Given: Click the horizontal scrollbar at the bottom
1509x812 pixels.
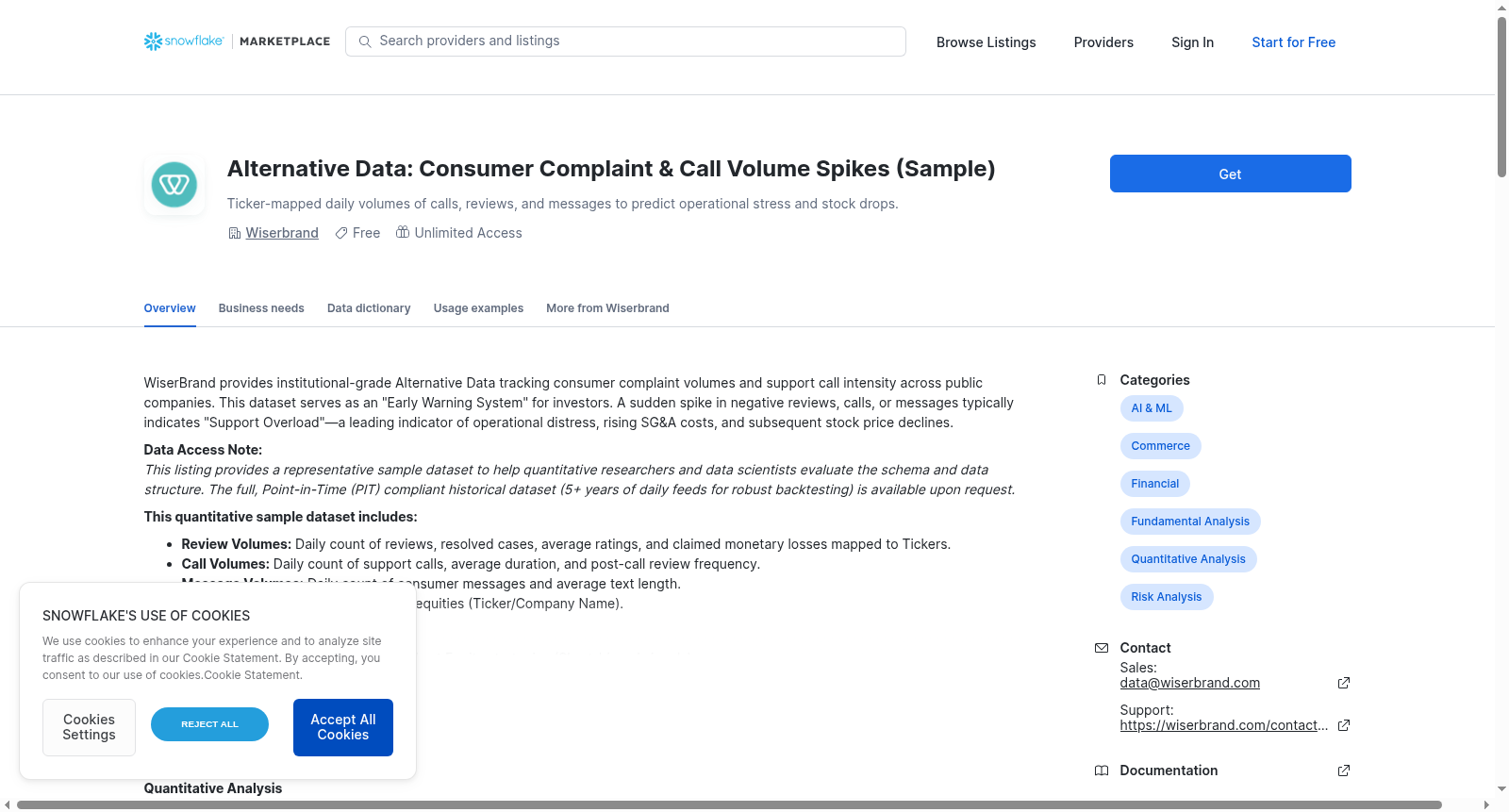Looking at the screenshot, I should [729, 804].
